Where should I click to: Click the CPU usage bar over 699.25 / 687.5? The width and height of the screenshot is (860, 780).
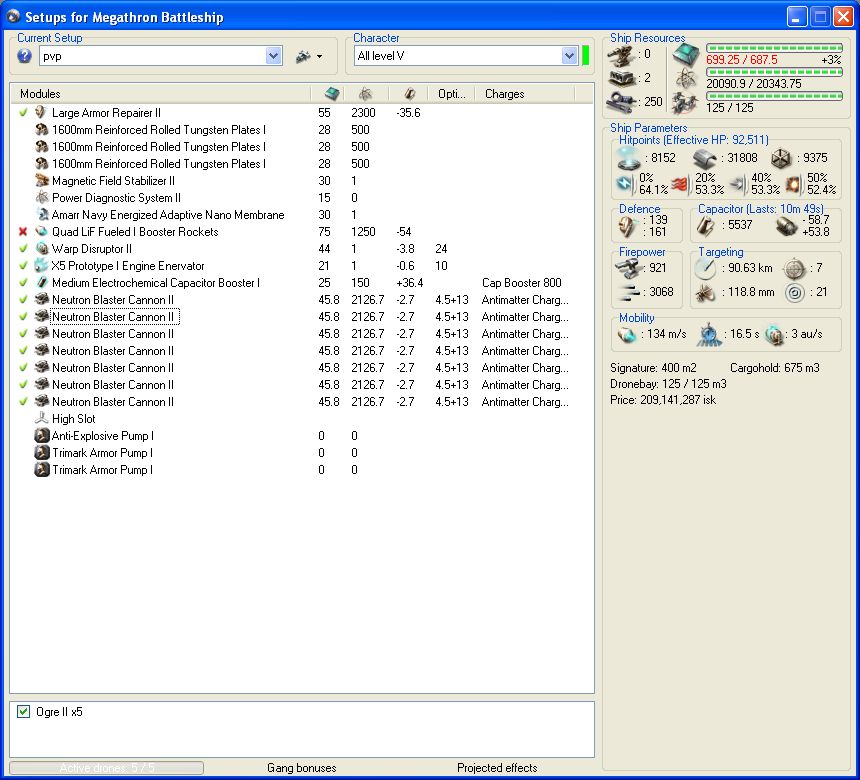(x=774, y=48)
